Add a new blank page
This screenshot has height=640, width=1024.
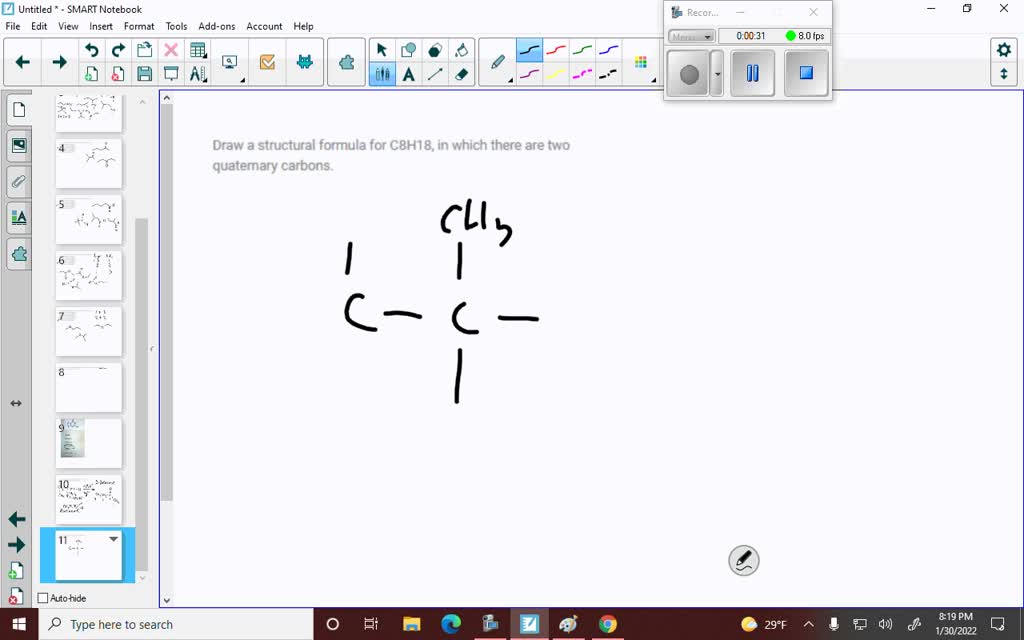(91, 72)
